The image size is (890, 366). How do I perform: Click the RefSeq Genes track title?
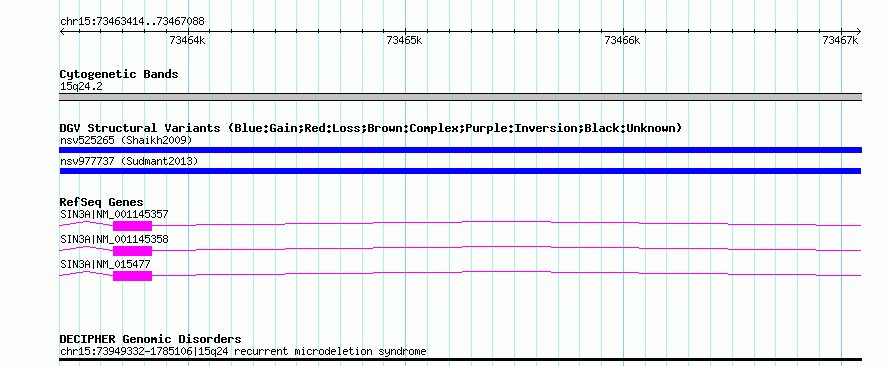(102, 203)
